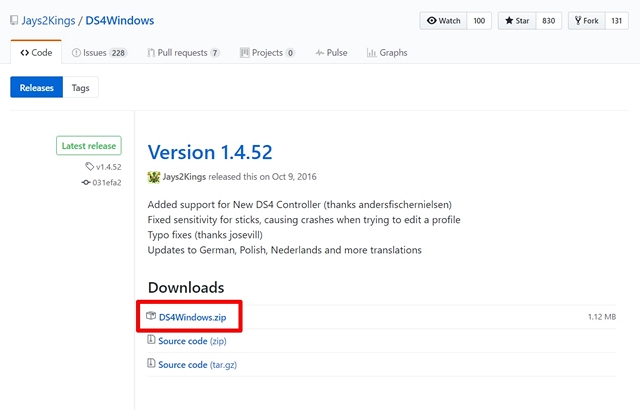Open the Projects tab
This screenshot has width=640, height=410.
267,53
